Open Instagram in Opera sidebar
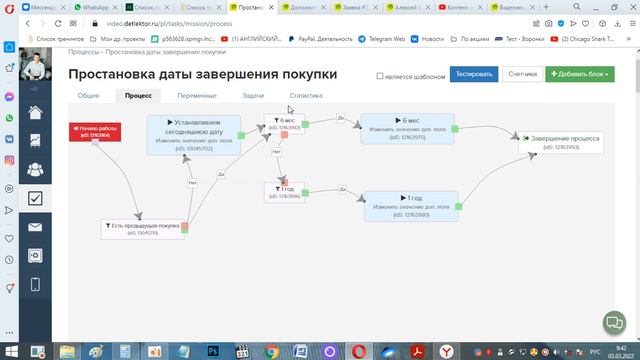Image resolution: width=640 pixels, height=360 pixels. click(x=9, y=160)
